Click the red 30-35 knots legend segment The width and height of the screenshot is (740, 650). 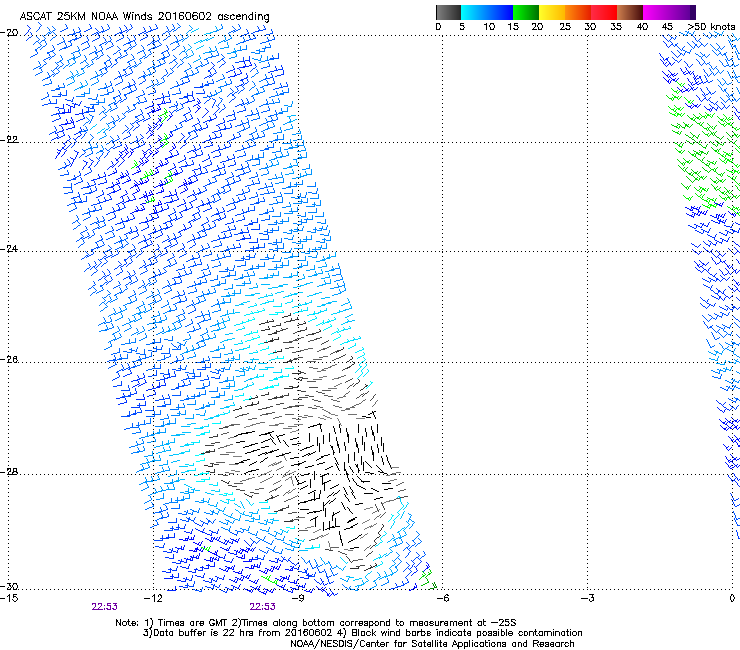(x=604, y=12)
